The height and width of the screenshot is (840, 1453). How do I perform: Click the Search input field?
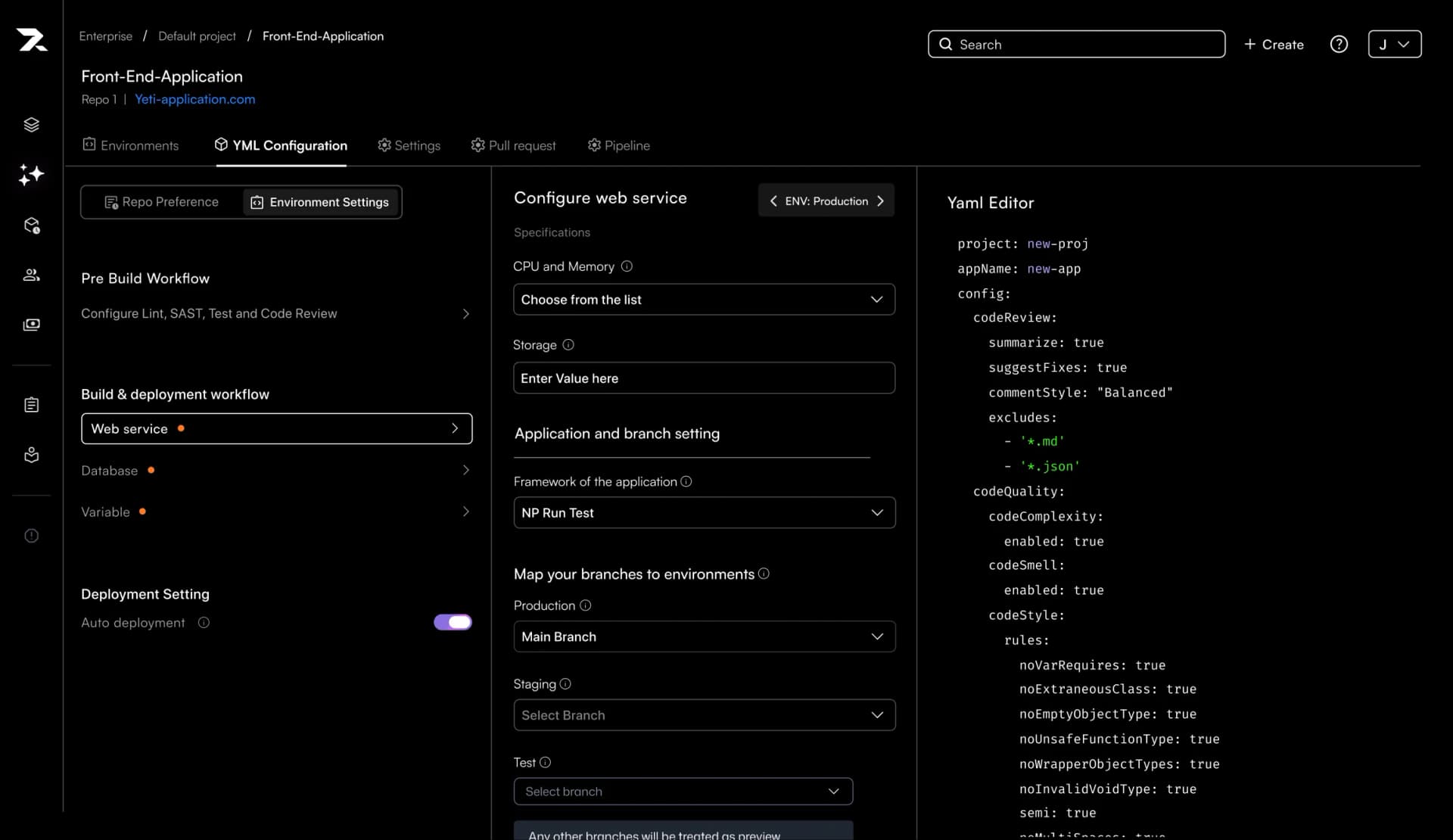tap(1076, 44)
